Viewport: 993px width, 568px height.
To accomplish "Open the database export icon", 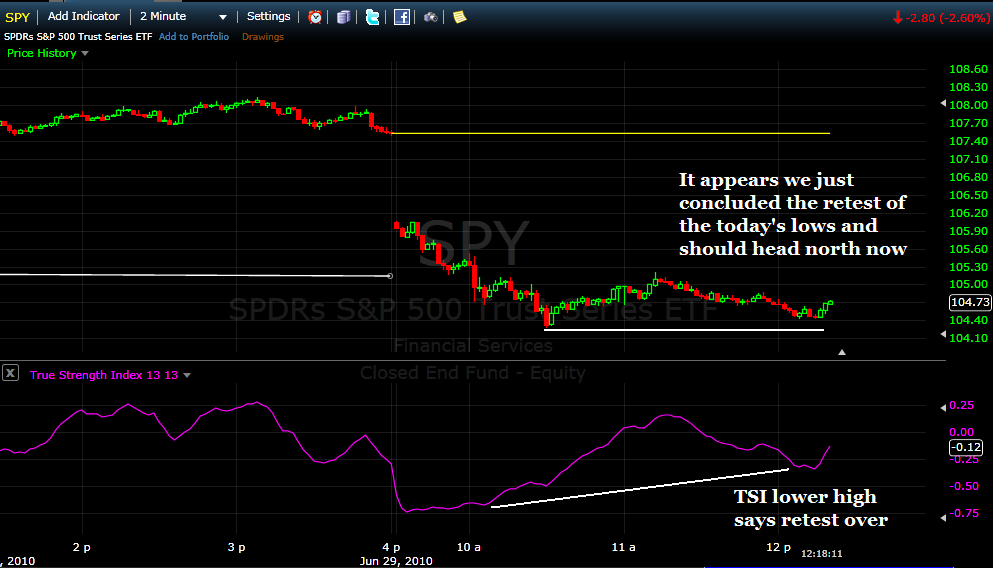I will pos(343,17).
